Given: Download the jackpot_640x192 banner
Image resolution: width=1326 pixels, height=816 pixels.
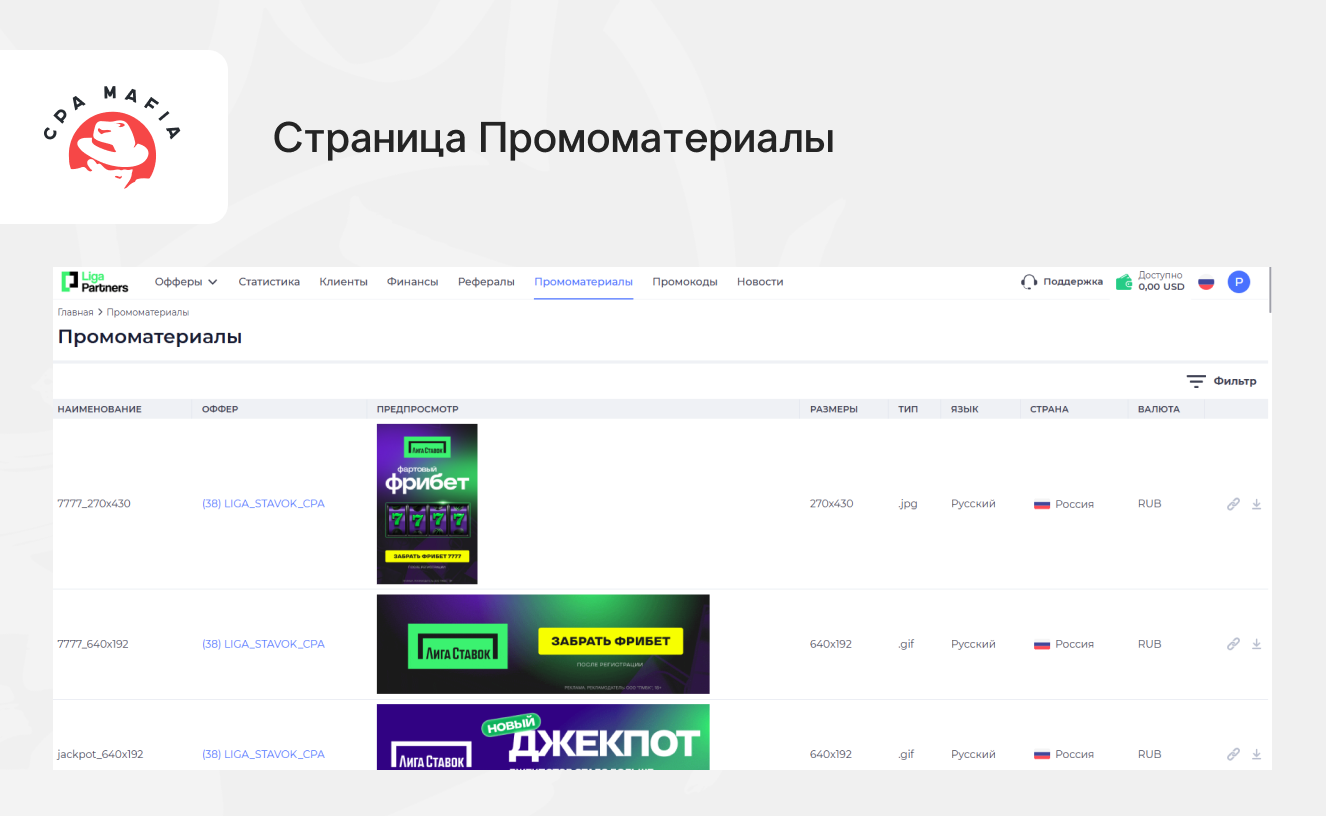Looking at the screenshot, I should coord(1256,754).
